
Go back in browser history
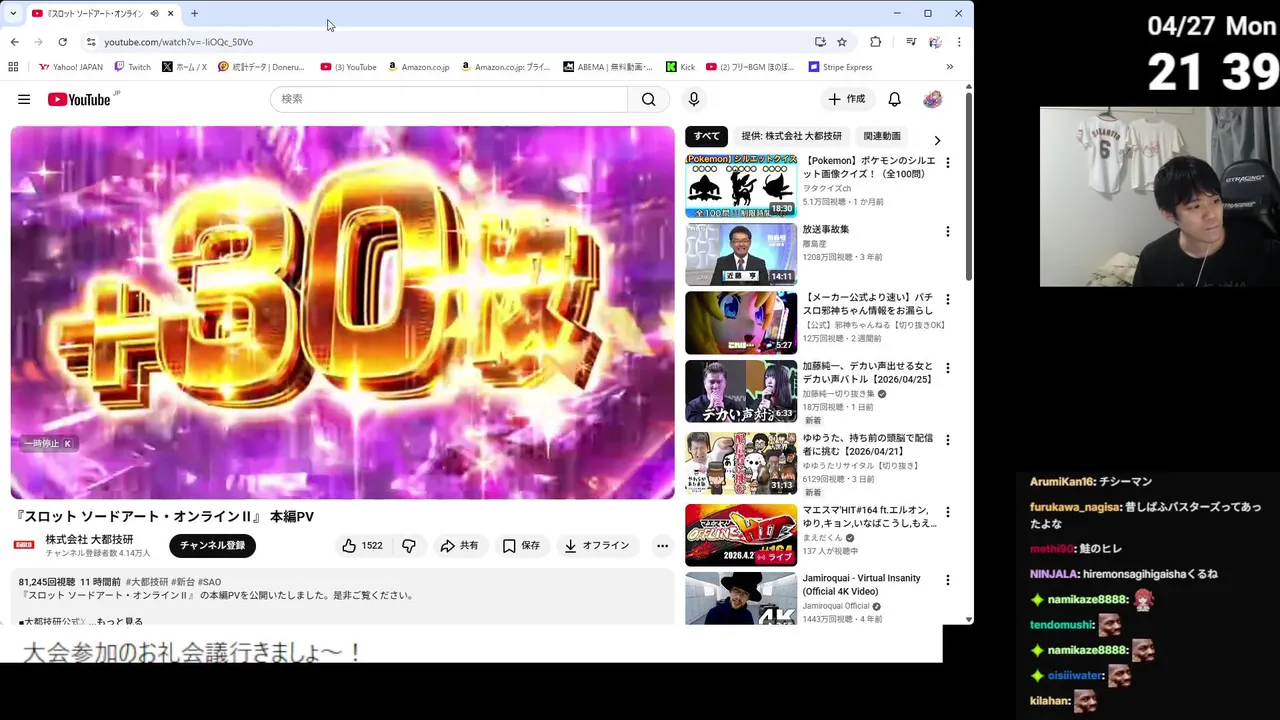pos(14,42)
